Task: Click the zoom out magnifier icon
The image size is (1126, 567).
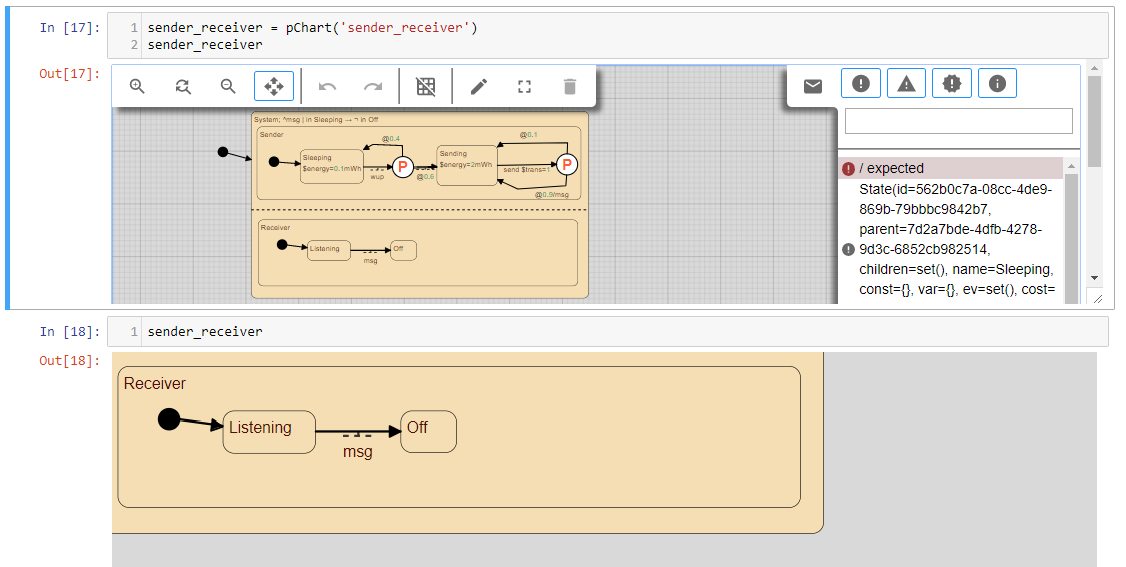Action: 228,87
